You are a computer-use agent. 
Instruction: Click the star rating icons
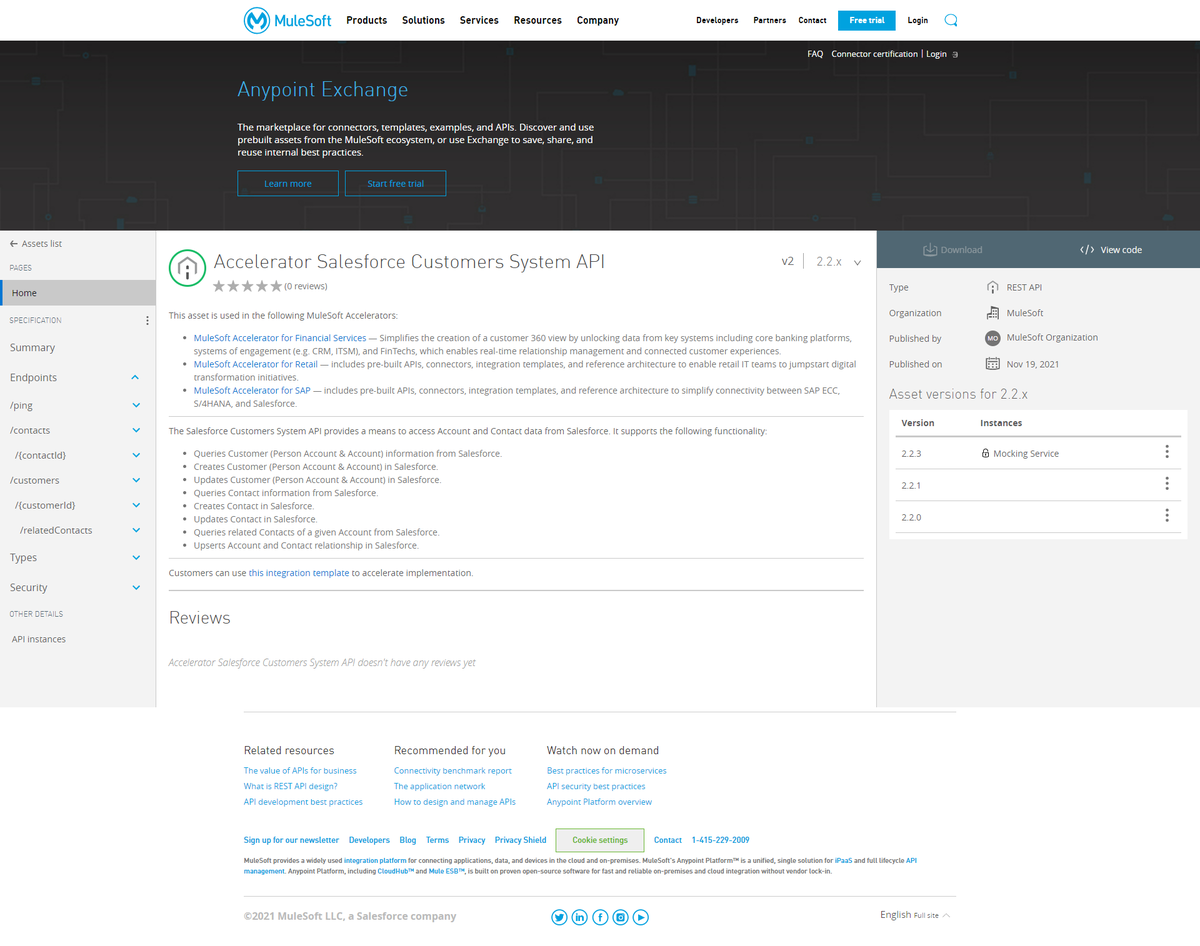tap(247, 286)
